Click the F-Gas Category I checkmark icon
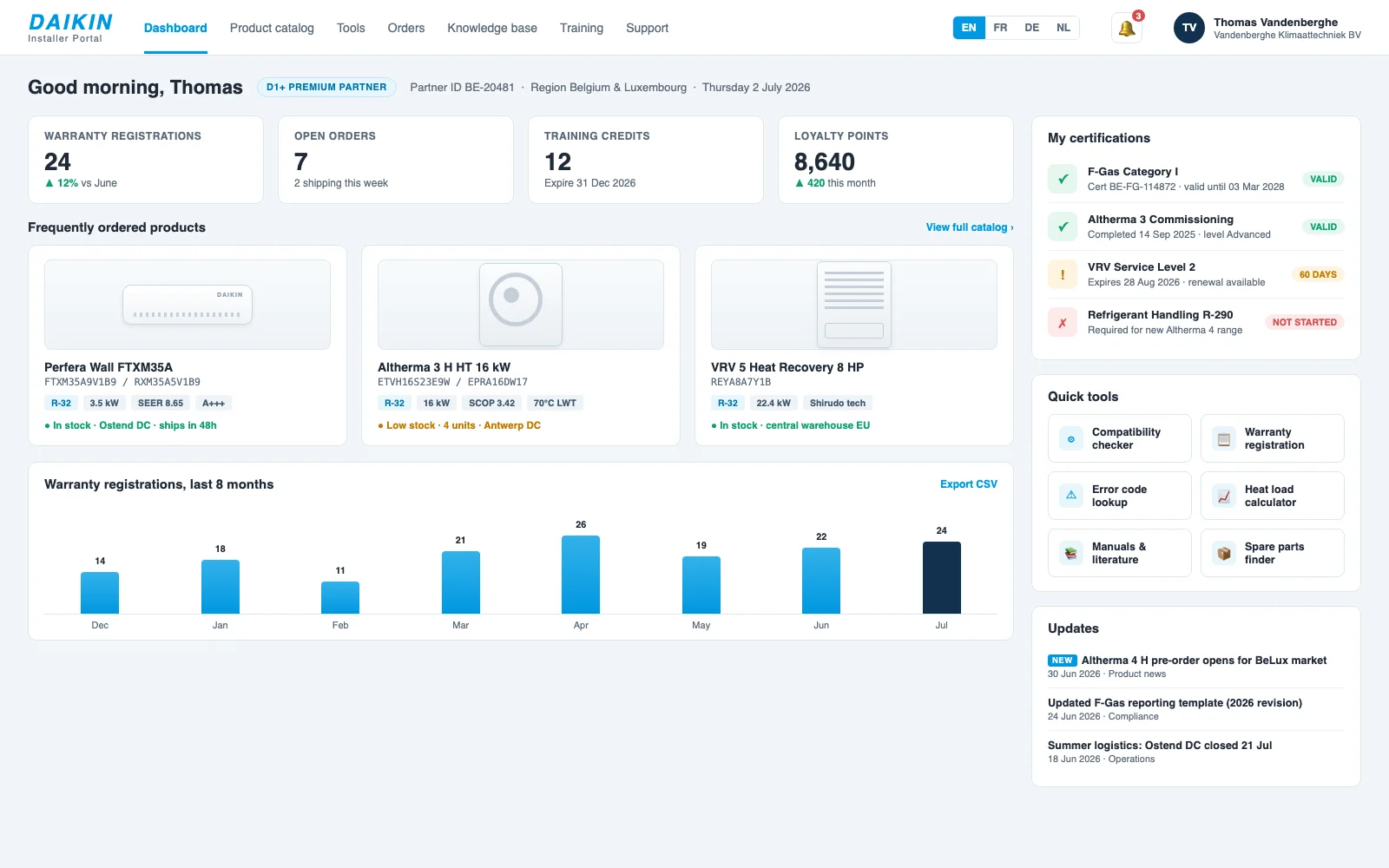The width and height of the screenshot is (1389, 868). [x=1063, y=179]
